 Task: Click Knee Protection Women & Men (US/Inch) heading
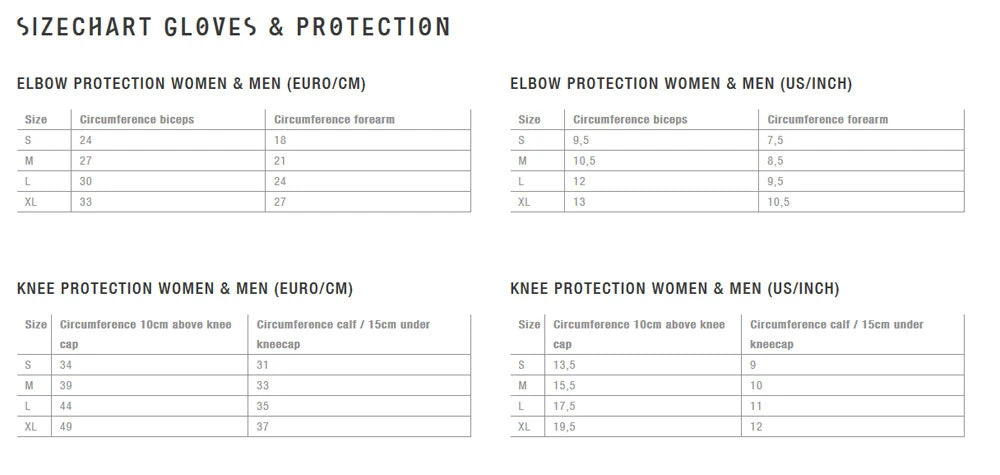tap(675, 289)
